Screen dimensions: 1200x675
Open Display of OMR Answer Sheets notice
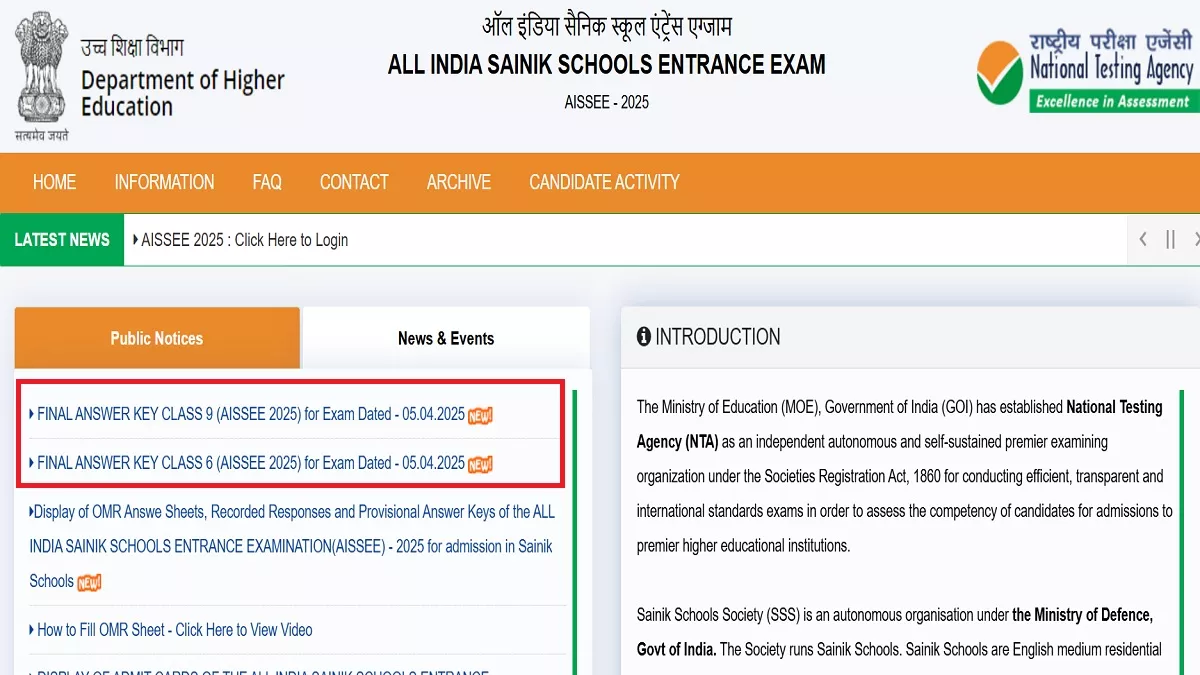coord(292,546)
